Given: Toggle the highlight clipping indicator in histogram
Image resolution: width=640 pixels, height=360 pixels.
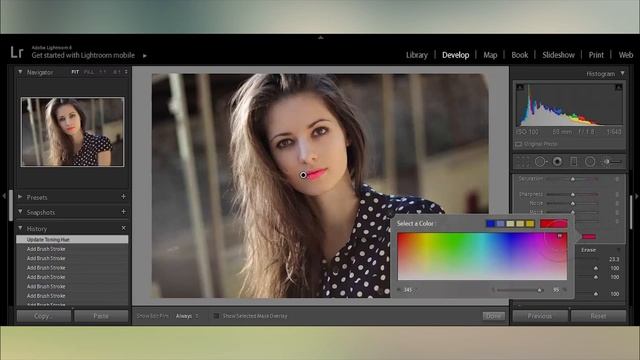Looking at the screenshot, I should pos(619,87).
